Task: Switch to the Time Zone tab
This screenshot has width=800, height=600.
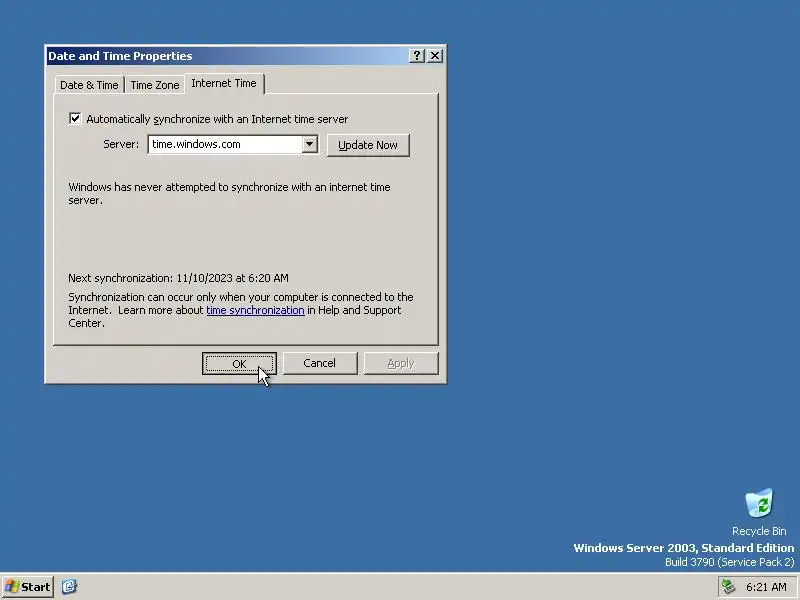Action: (x=155, y=85)
